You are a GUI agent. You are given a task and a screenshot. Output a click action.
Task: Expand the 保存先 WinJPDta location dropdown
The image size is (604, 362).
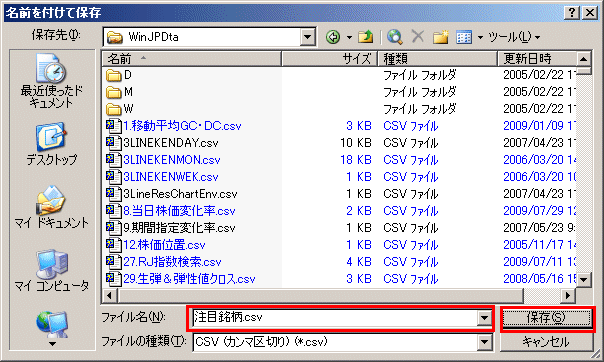307,37
